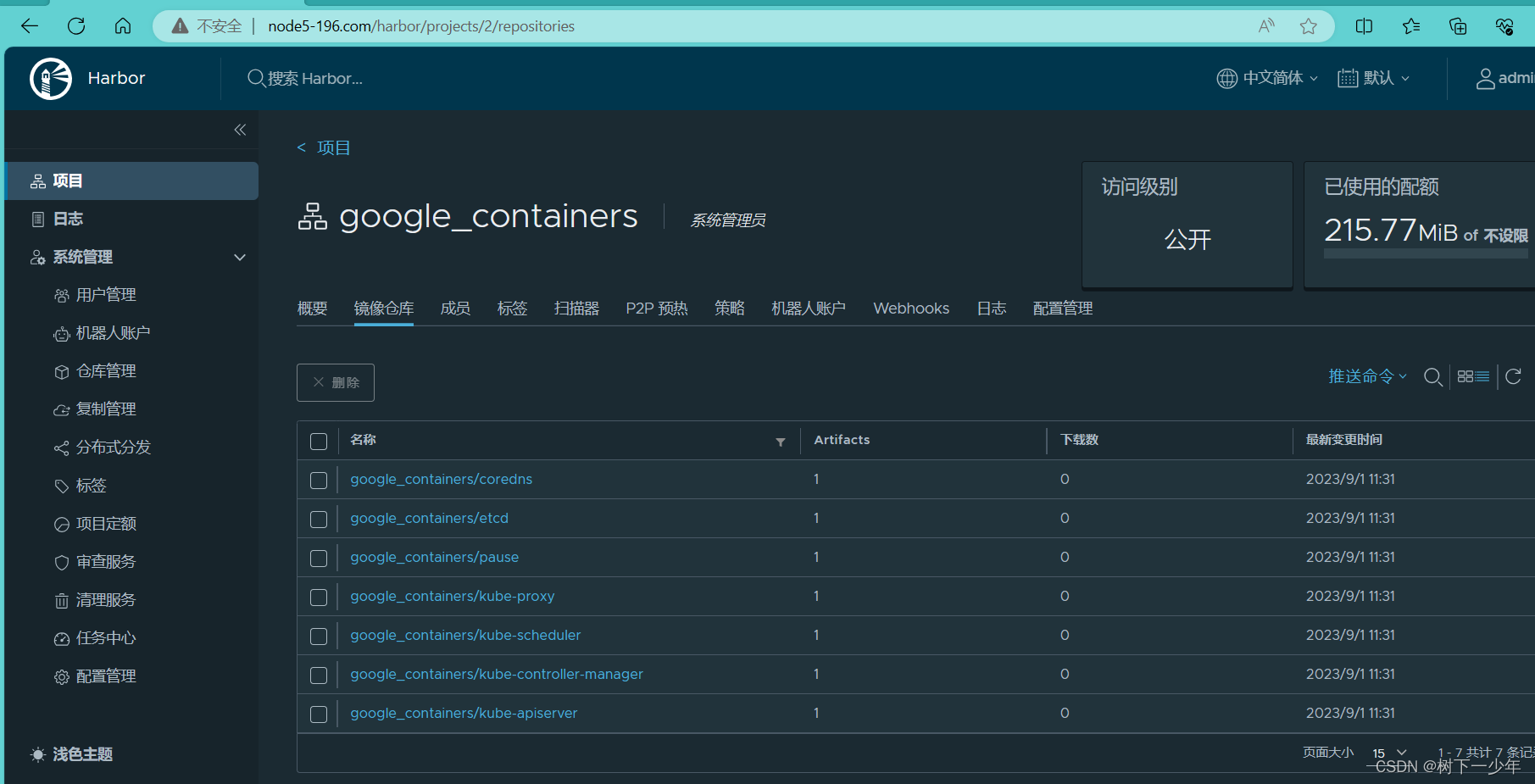The width and height of the screenshot is (1535, 784).
Task: Reload the page with browser refresh icon
Action: pyautogui.click(x=76, y=26)
